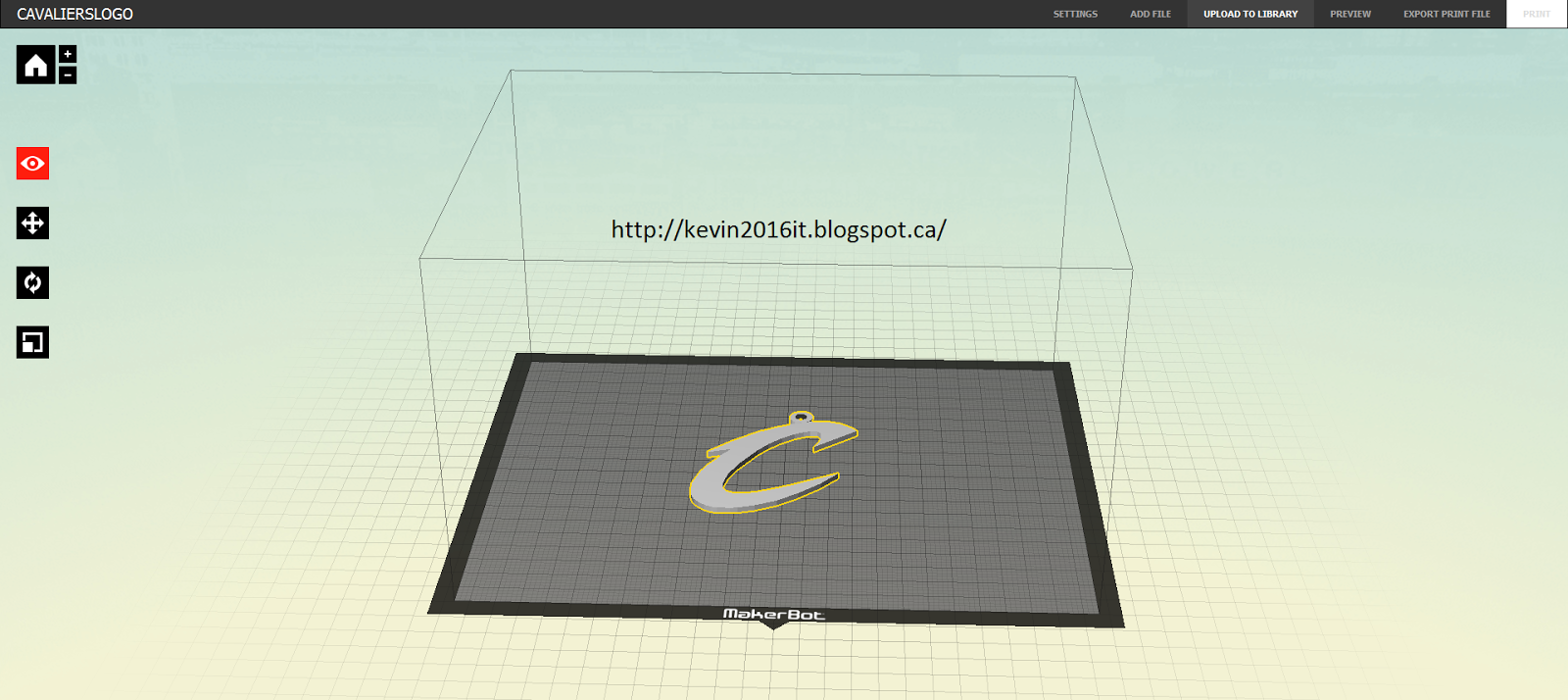Image resolution: width=1568 pixels, height=700 pixels.
Task: Choose Add File in top bar
Action: [1151, 14]
